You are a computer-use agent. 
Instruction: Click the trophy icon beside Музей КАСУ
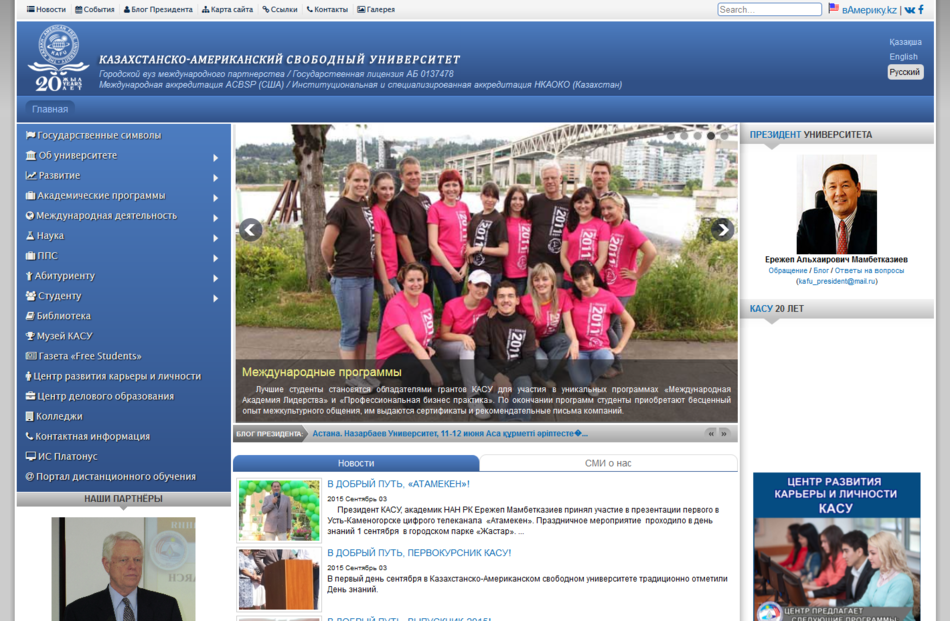pyautogui.click(x=30, y=336)
